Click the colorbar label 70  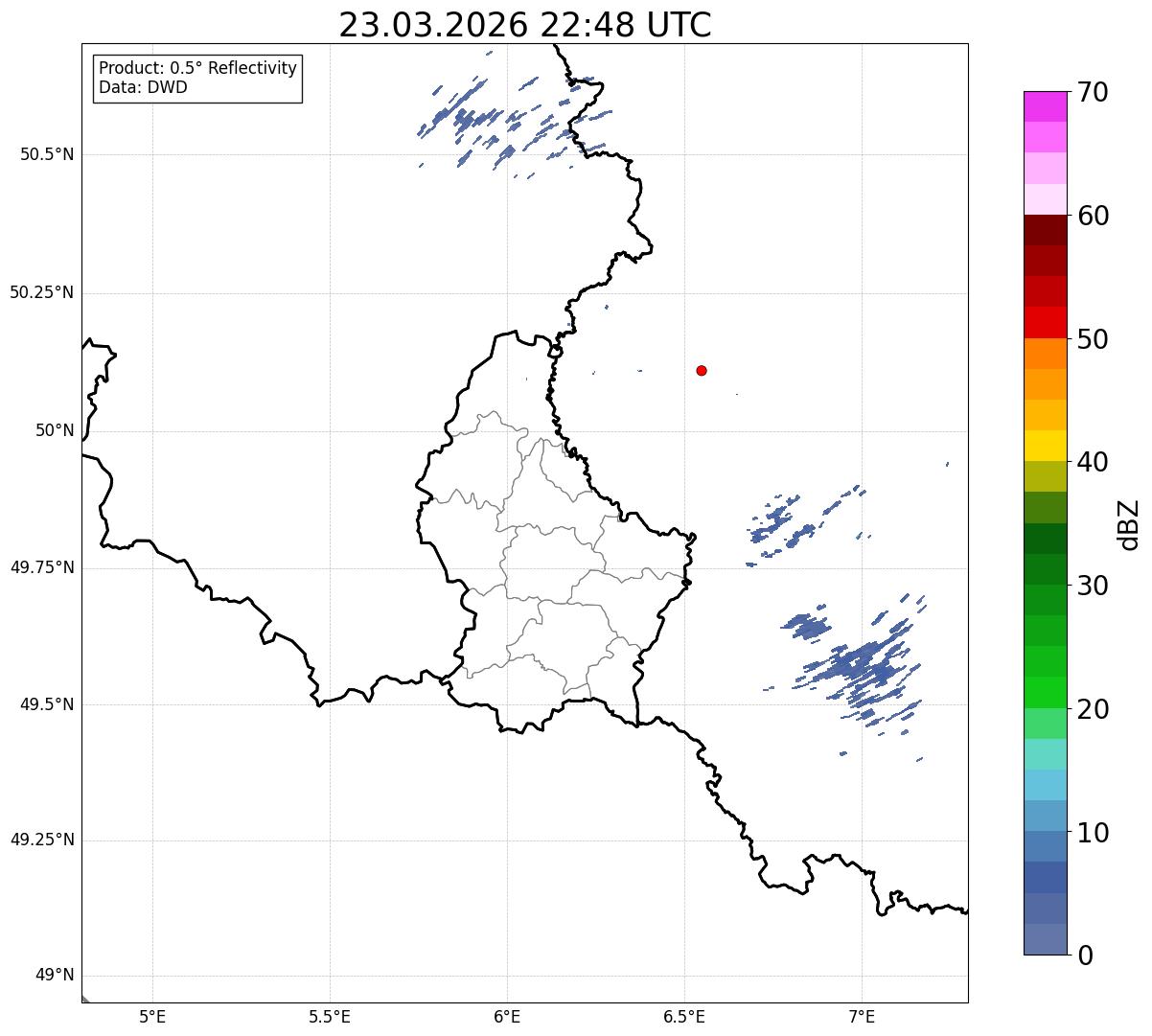pos(1093,92)
